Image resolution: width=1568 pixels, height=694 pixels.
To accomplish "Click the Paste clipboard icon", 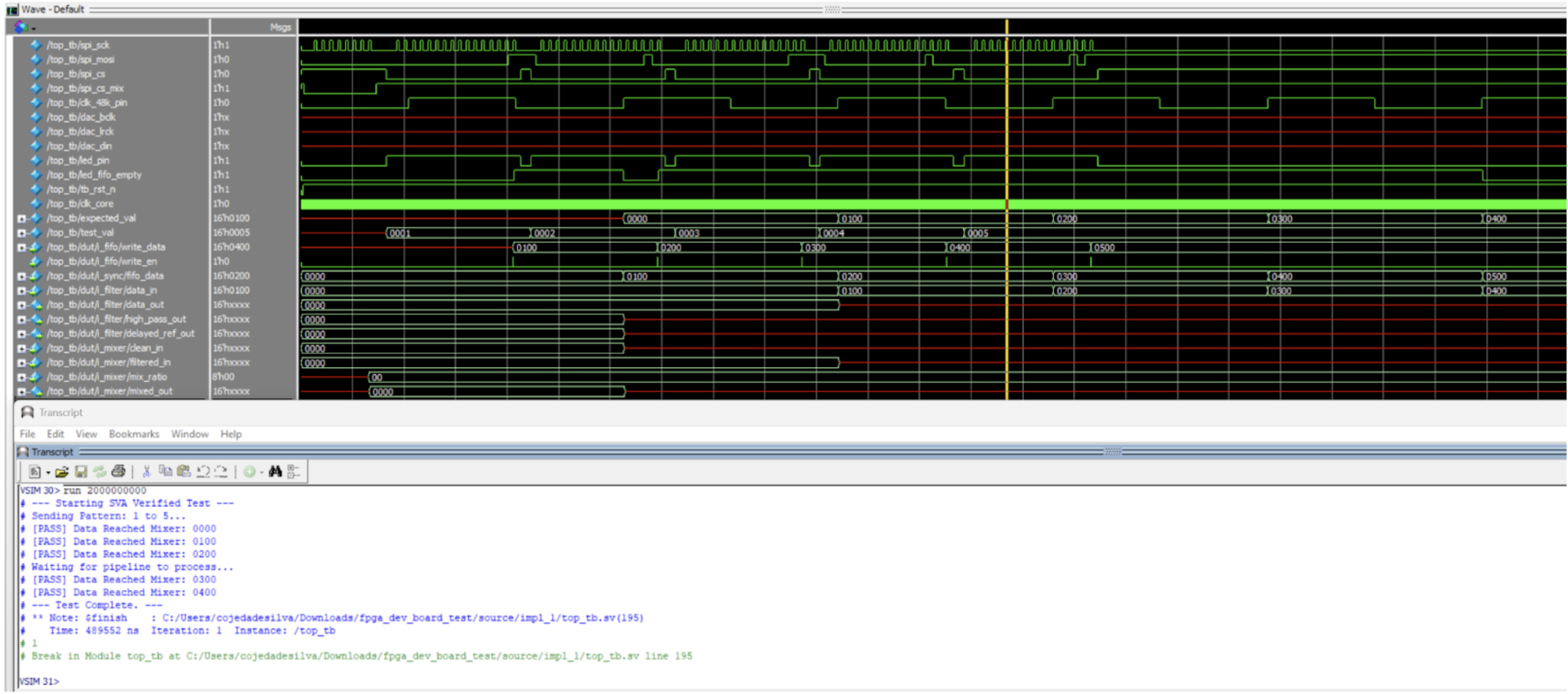I will click(x=183, y=472).
